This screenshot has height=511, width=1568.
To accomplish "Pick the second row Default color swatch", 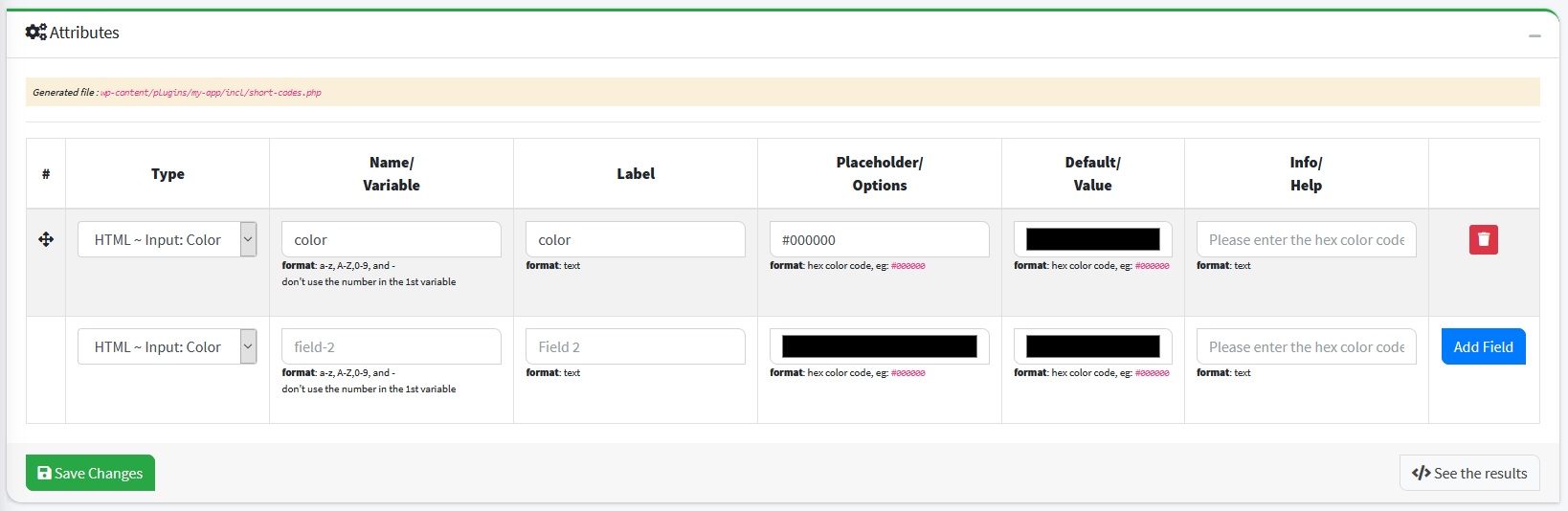I will point(1092,346).
